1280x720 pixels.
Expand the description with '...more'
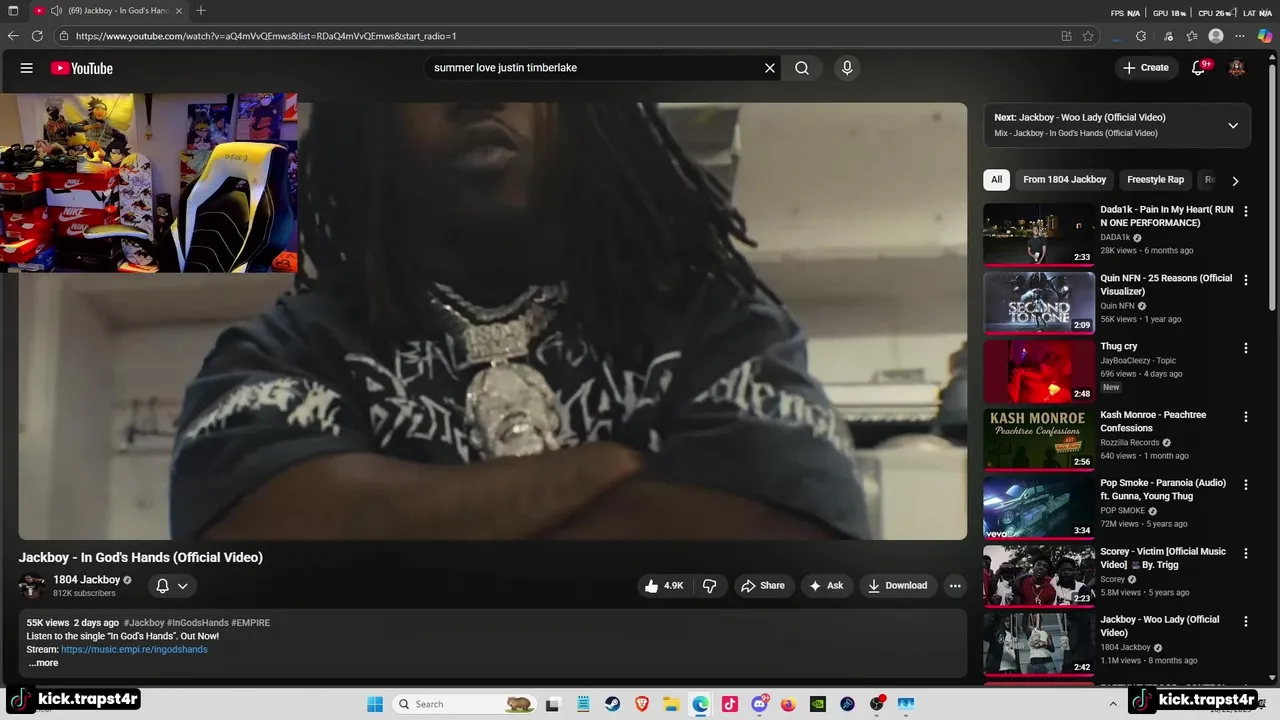pos(43,663)
